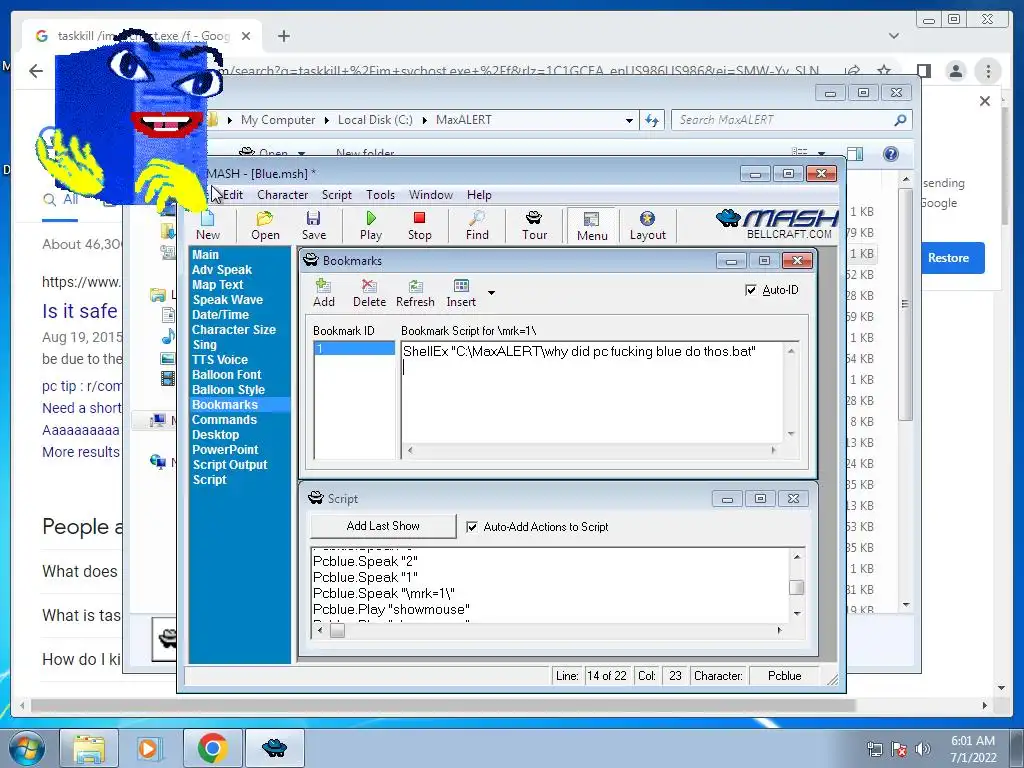Image resolution: width=1024 pixels, height=768 pixels.
Task: Open the Find tool in MASH
Action: click(477, 226)
